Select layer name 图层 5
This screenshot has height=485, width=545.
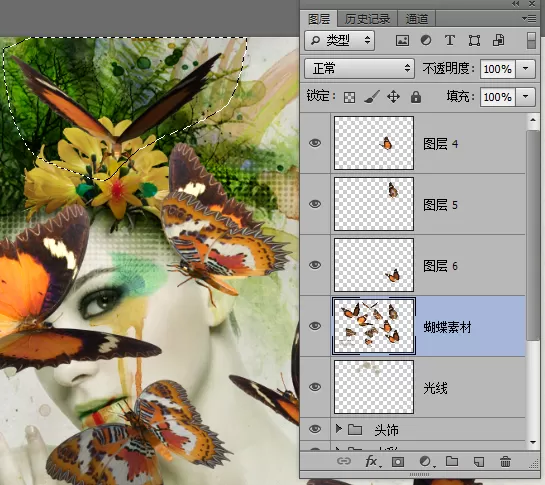pos(440,205)
